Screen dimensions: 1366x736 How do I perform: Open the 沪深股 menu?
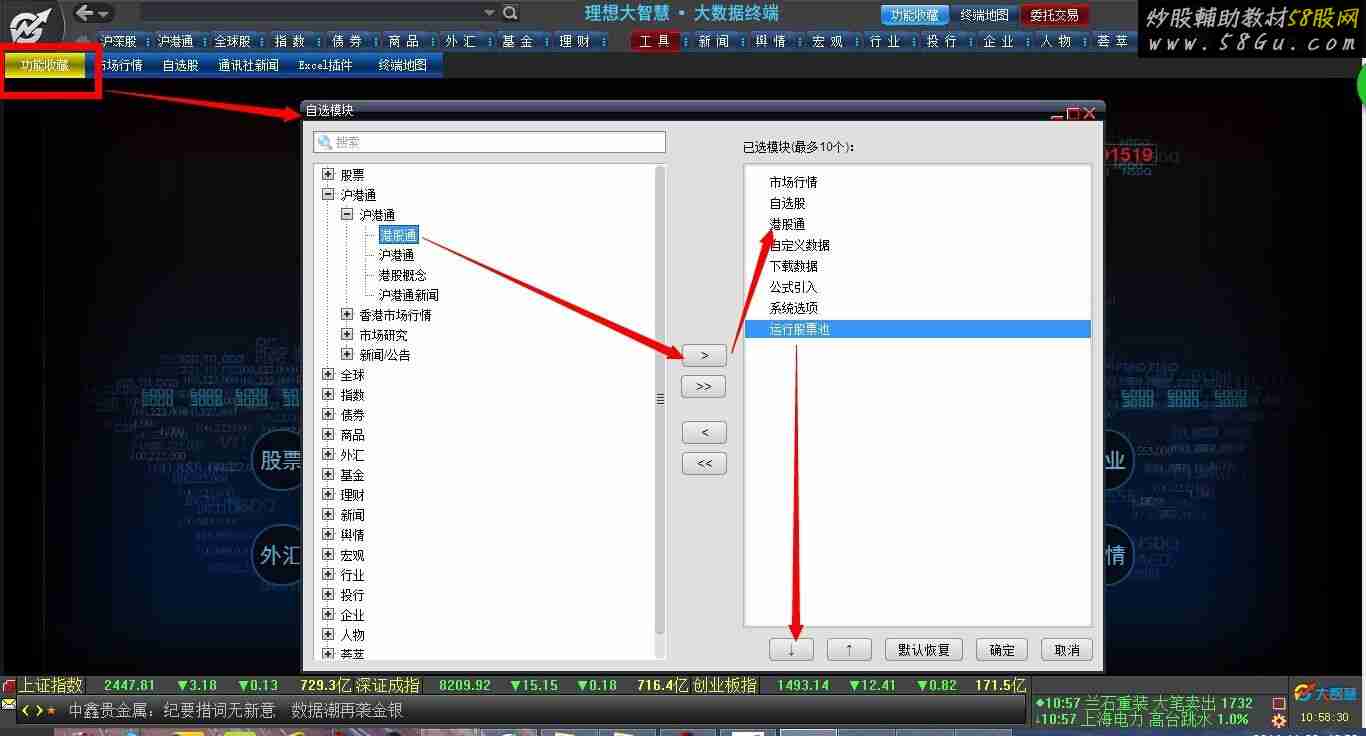(118, 41)
